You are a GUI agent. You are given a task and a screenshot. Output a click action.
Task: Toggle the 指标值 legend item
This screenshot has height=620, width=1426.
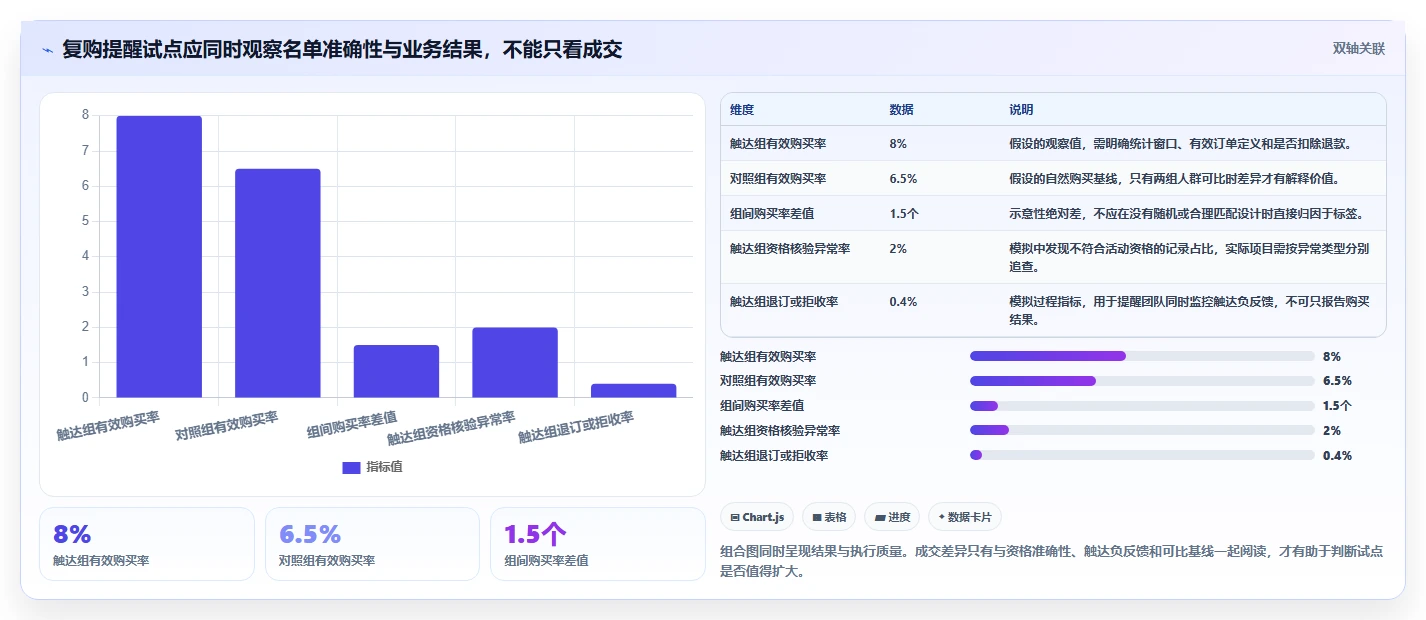point(372,467)
